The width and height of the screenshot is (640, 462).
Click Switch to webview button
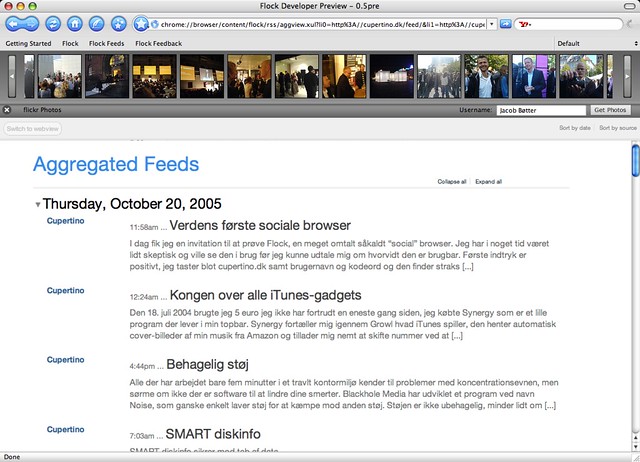coord(33,129)
